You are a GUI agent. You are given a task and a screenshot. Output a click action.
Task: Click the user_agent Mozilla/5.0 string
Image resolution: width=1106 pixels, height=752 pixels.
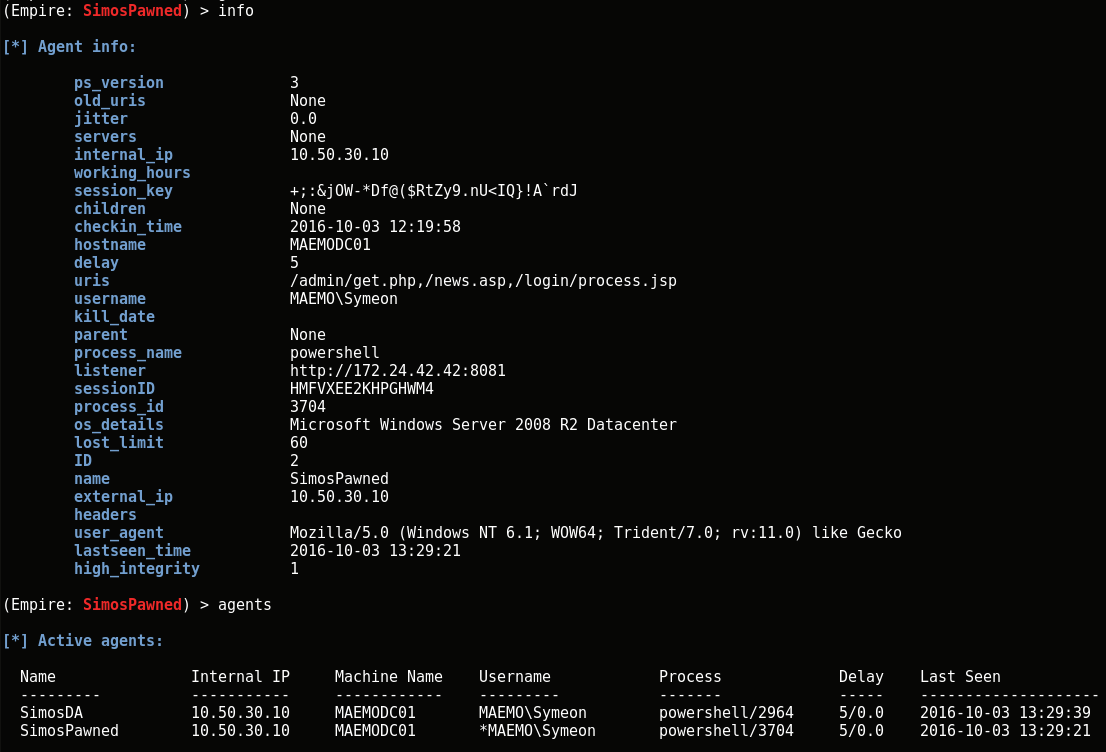595,533
